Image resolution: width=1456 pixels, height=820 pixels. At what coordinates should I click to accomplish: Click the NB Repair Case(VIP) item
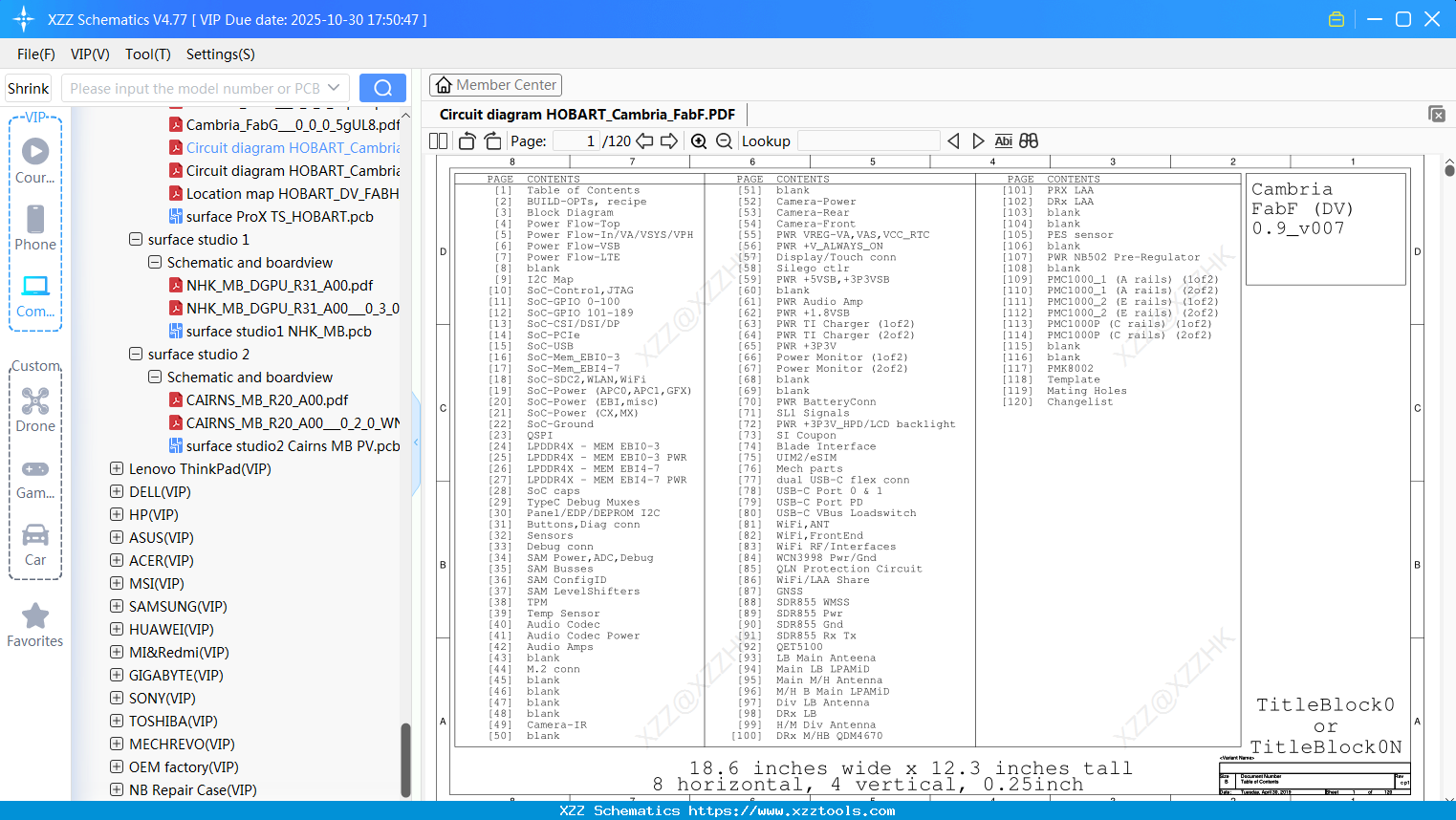click(192, 789)
